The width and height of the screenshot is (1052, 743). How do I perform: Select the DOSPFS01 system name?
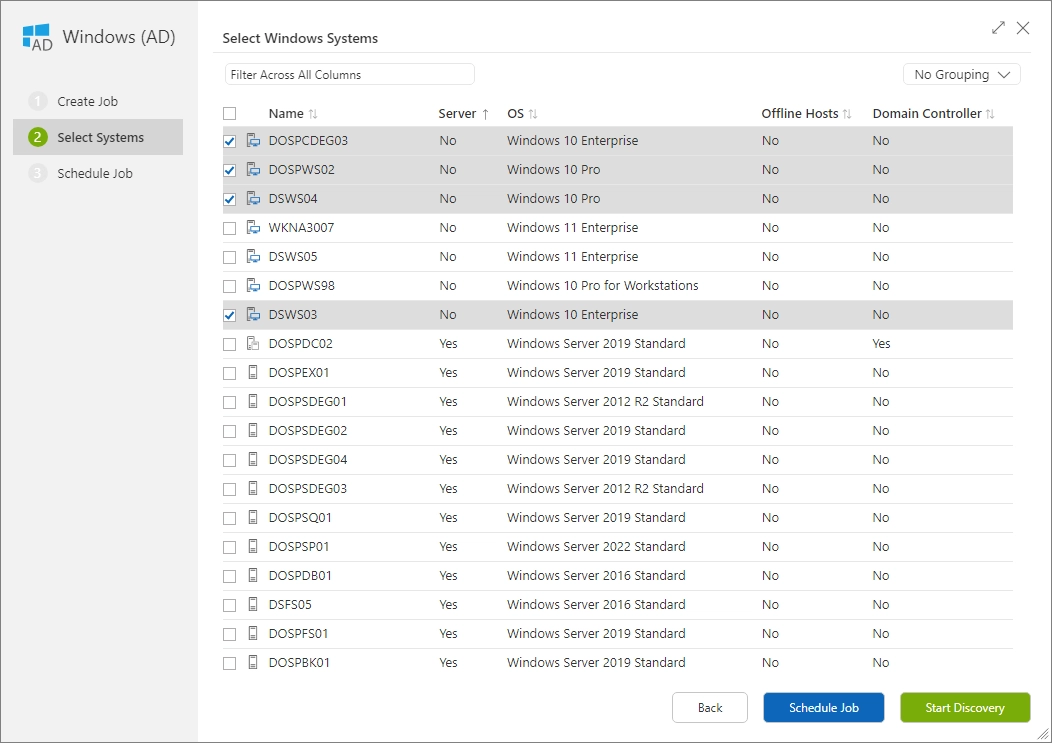299,634
